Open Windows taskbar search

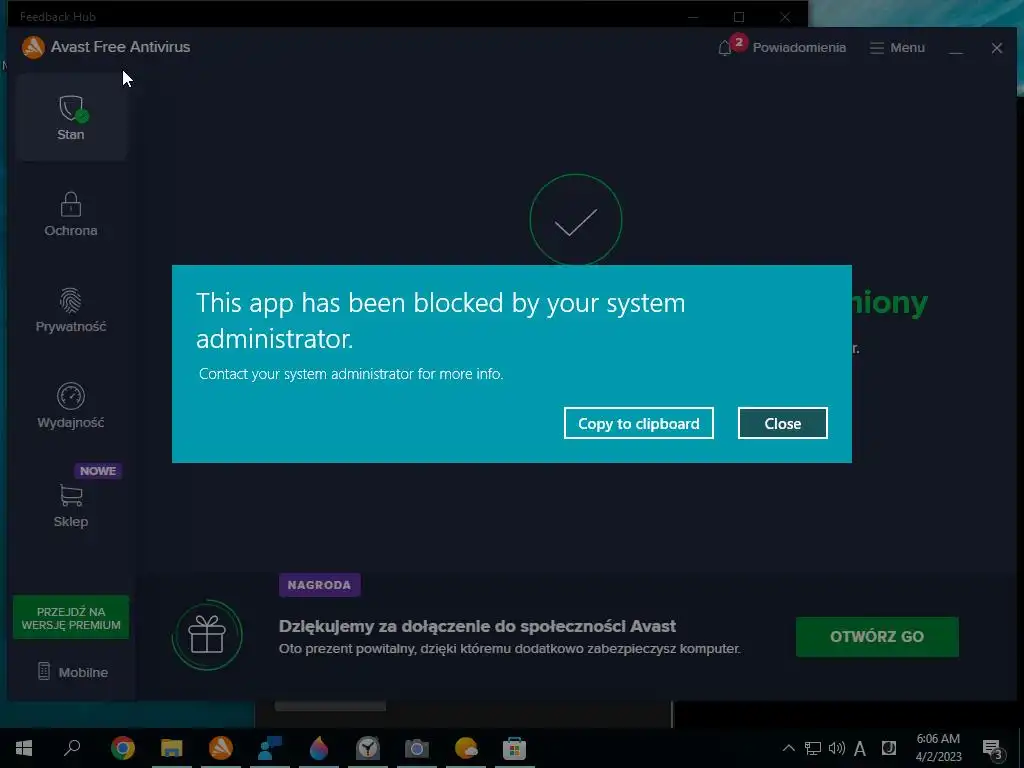pos(72,748)
